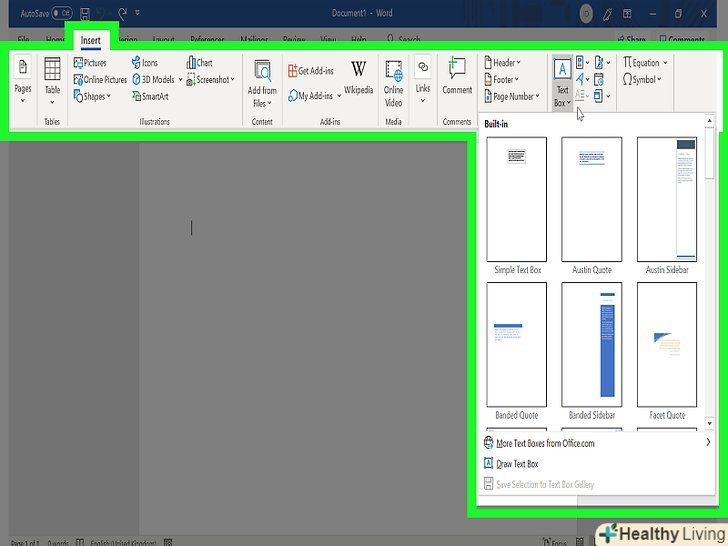
Task: Click gallery scrollbar down arrow
Action: (709, 423)
